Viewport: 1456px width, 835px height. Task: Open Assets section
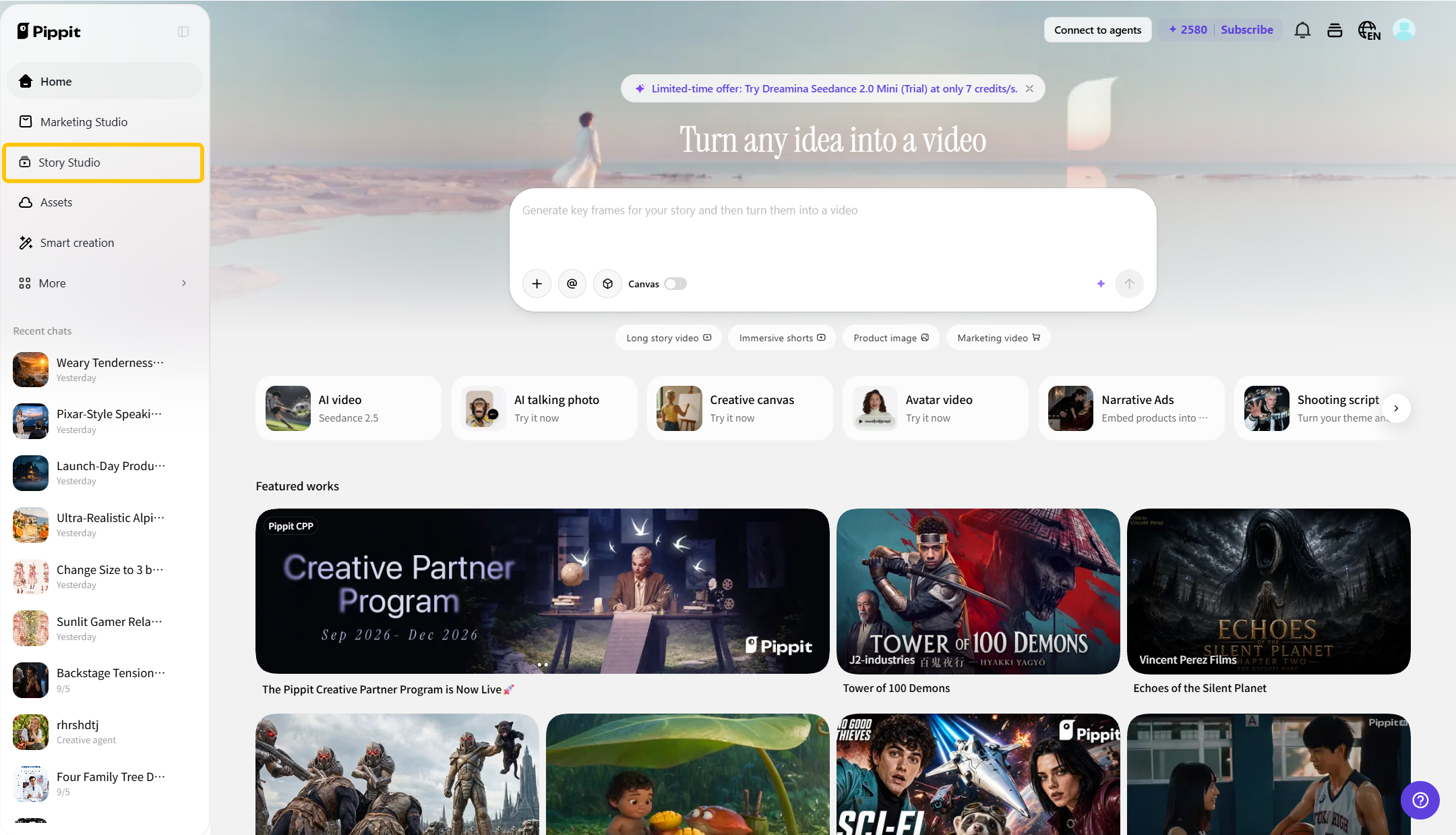coord(104,202)
